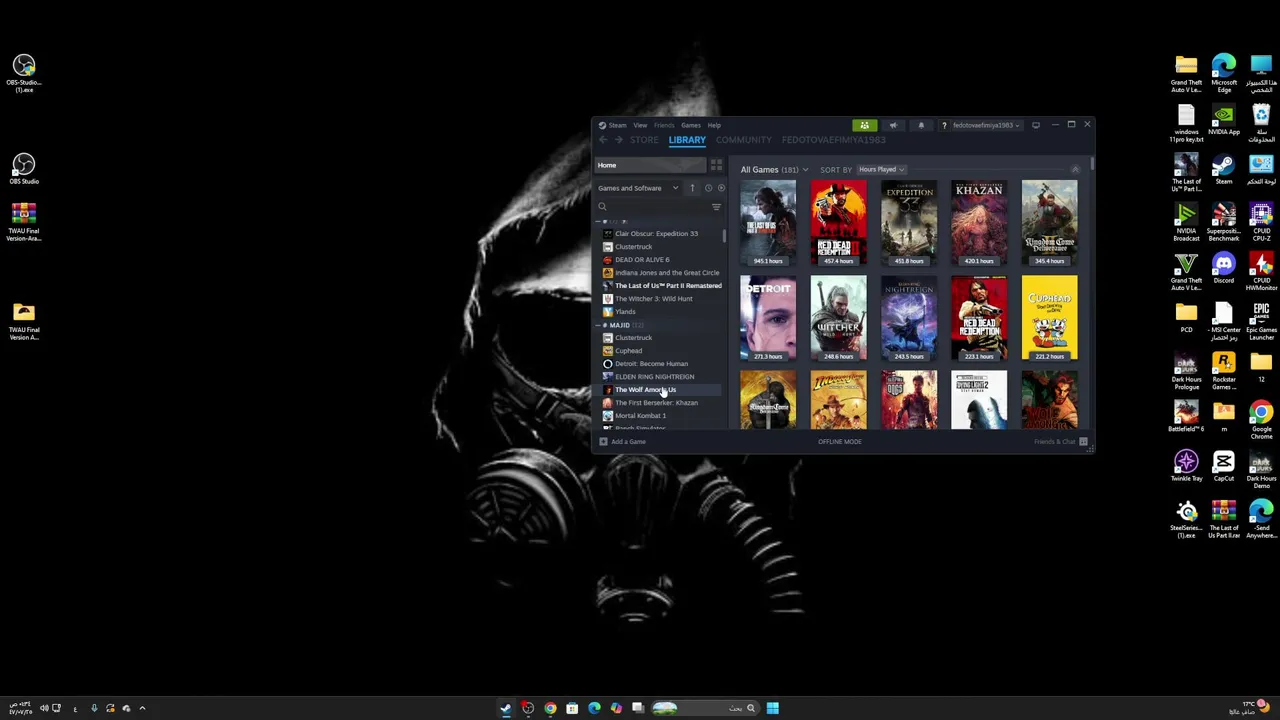Go back with Steam's back arrow
This screenshot has height=720, width=1280.
click(x=603, y=140)
